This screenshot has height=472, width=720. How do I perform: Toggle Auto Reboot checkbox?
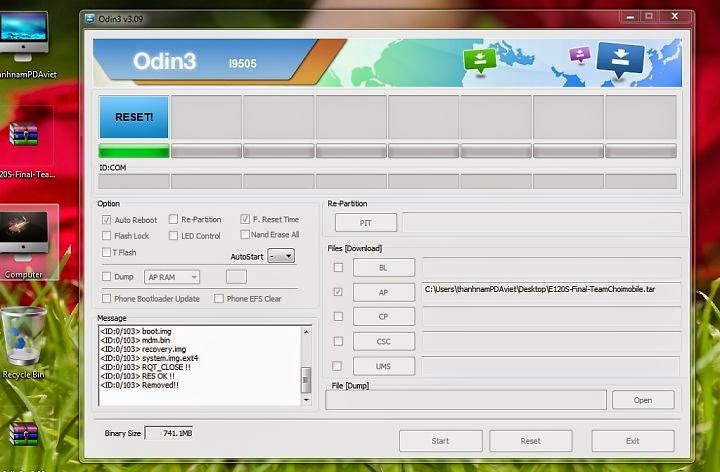tap(107, 220)
